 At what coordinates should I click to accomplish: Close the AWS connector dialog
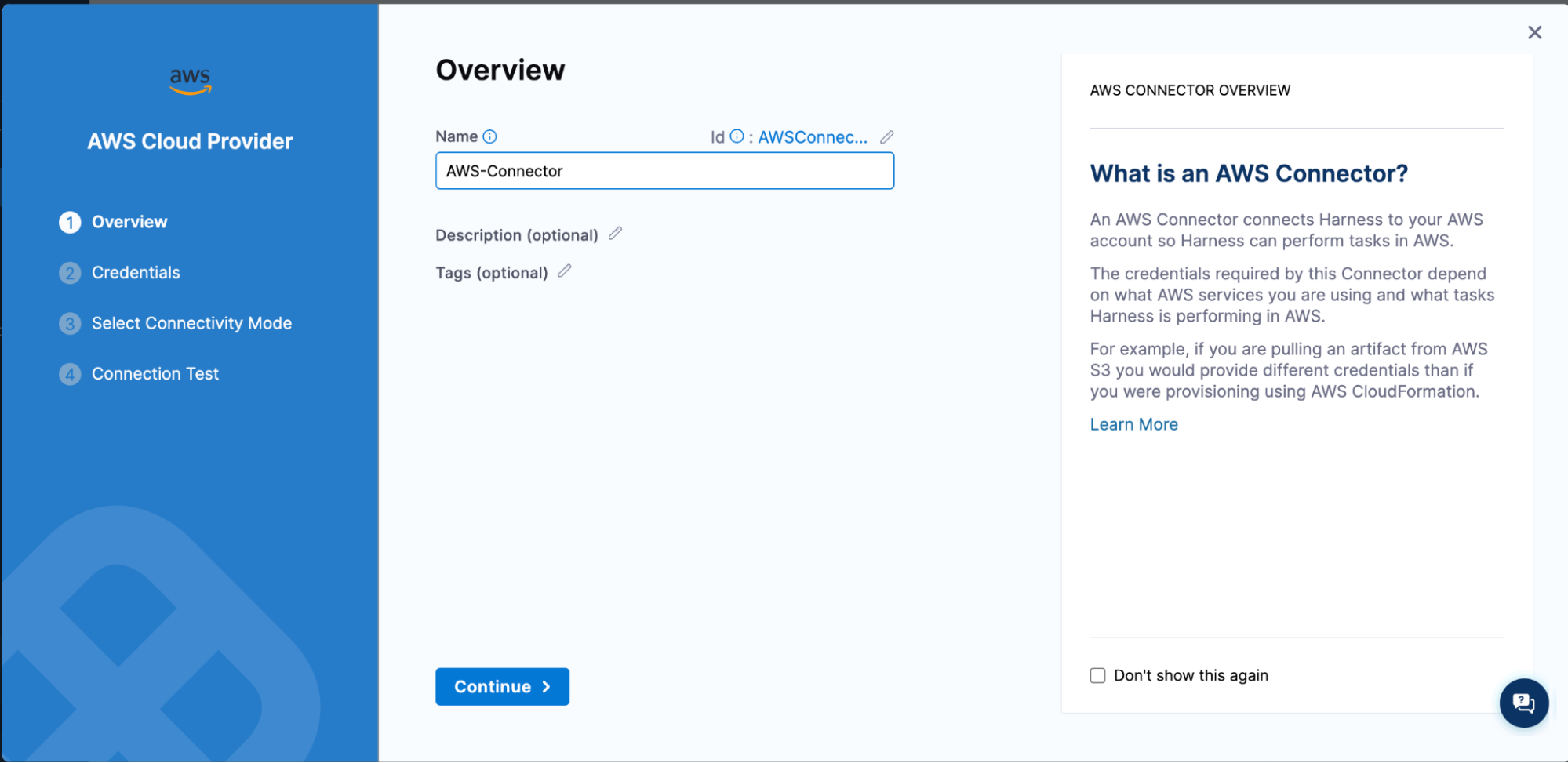1534,32
